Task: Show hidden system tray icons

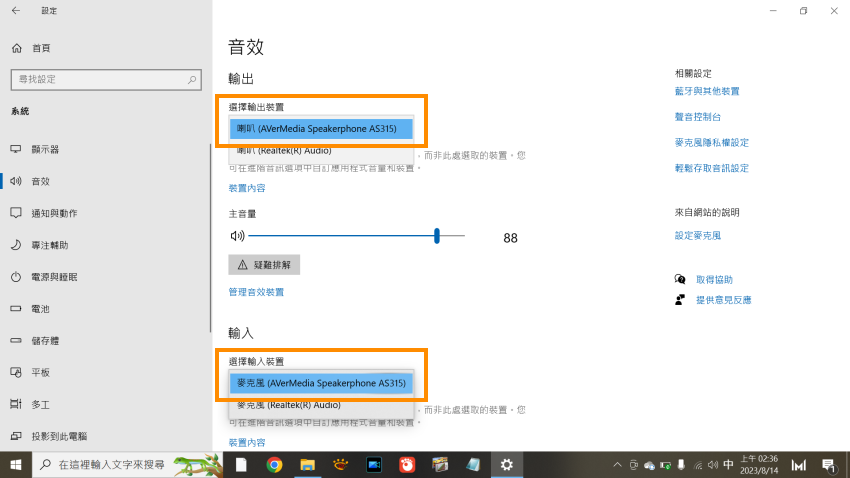Action: point(617,465)
